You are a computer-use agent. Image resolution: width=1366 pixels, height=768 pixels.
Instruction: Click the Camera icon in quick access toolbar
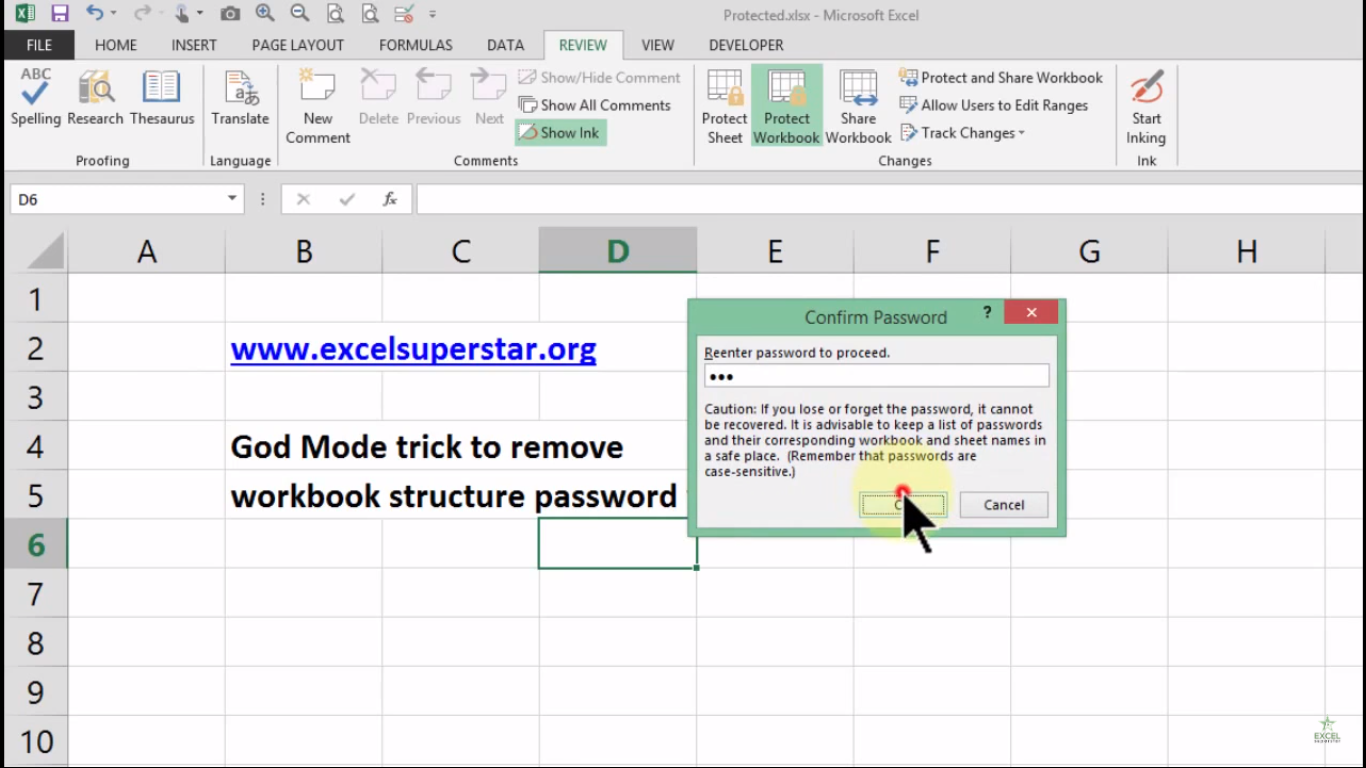coord(230,14)
